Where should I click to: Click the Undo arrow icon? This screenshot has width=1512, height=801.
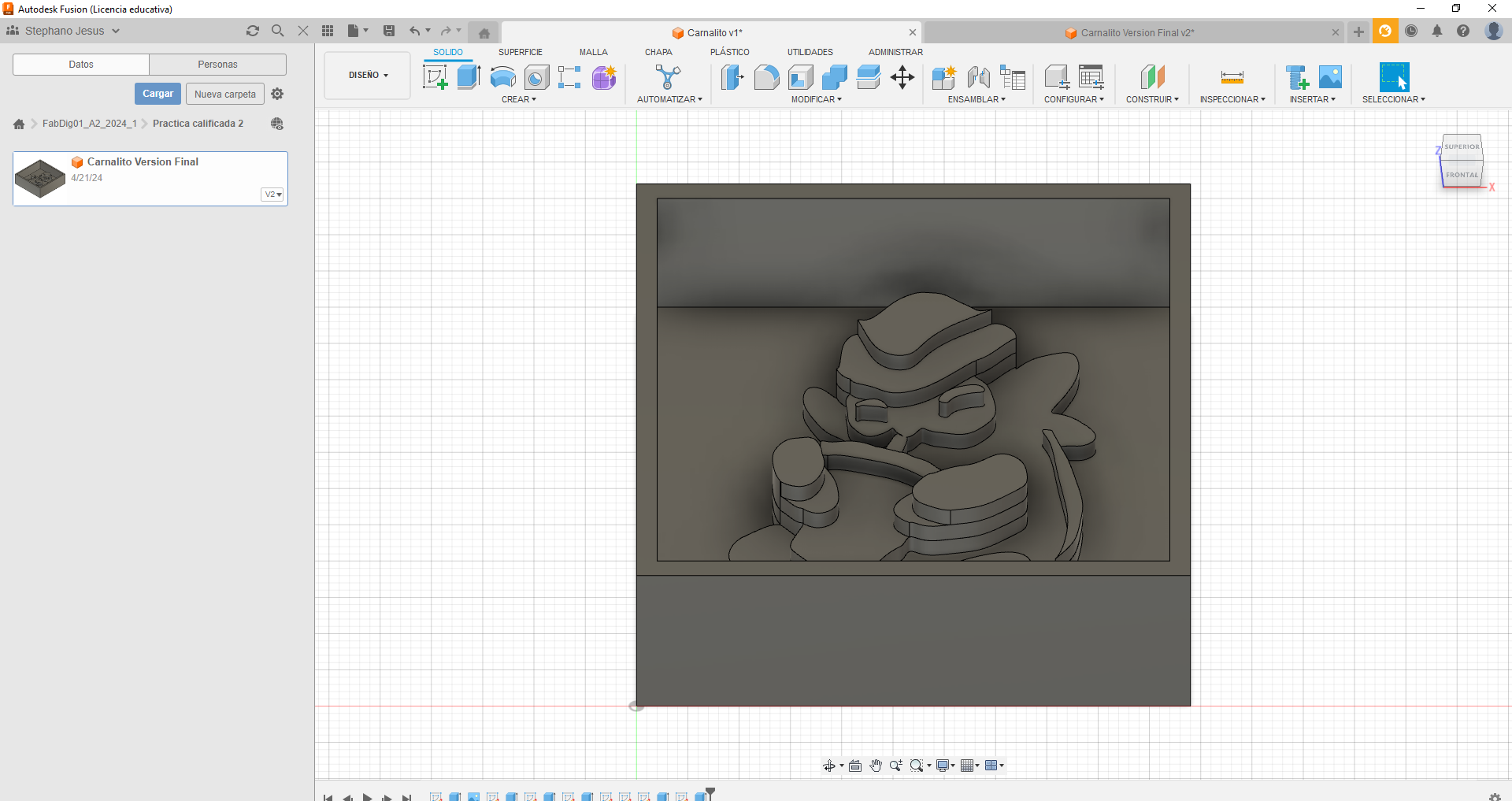click(414, 31)
